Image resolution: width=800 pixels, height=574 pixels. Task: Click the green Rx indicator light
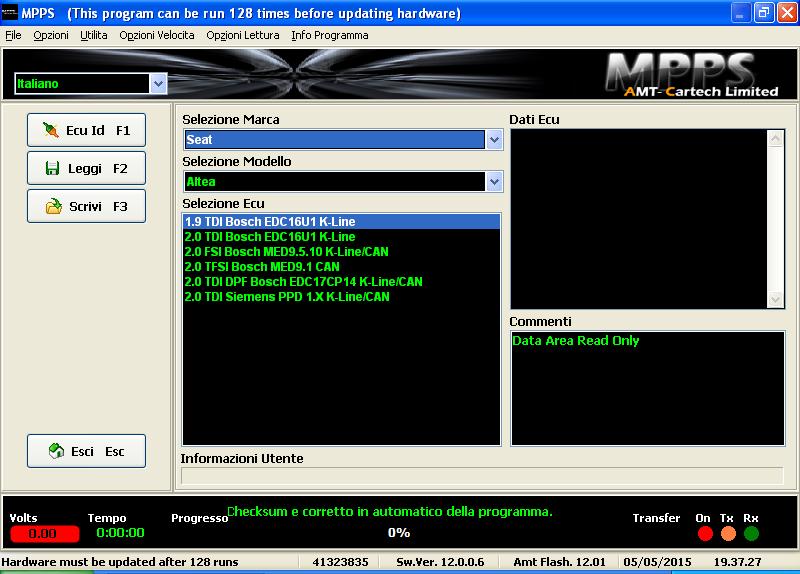[751, 533]
